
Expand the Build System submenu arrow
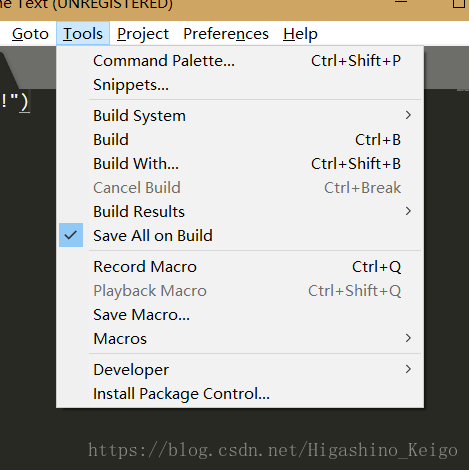coord(408,115)
